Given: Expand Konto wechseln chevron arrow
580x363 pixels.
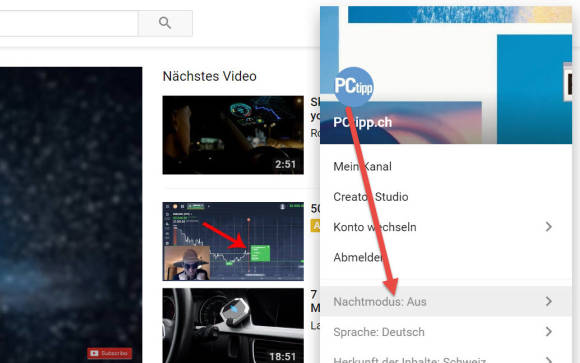Looking at the screenshot, I should click(549, 227).
